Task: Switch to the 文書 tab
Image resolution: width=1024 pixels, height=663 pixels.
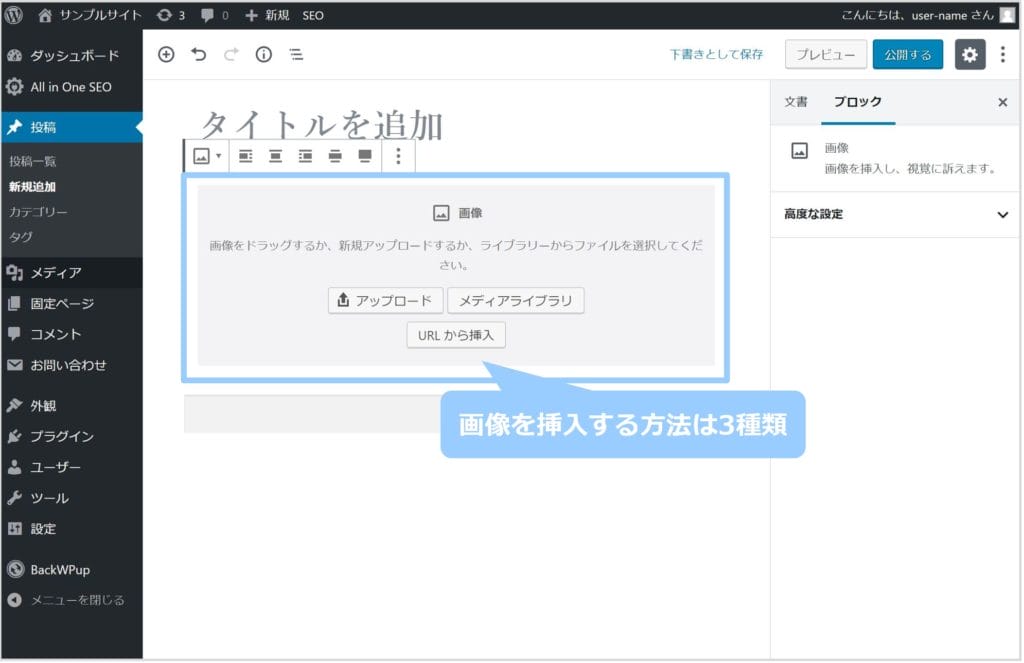Action: (x=796, y=102)
